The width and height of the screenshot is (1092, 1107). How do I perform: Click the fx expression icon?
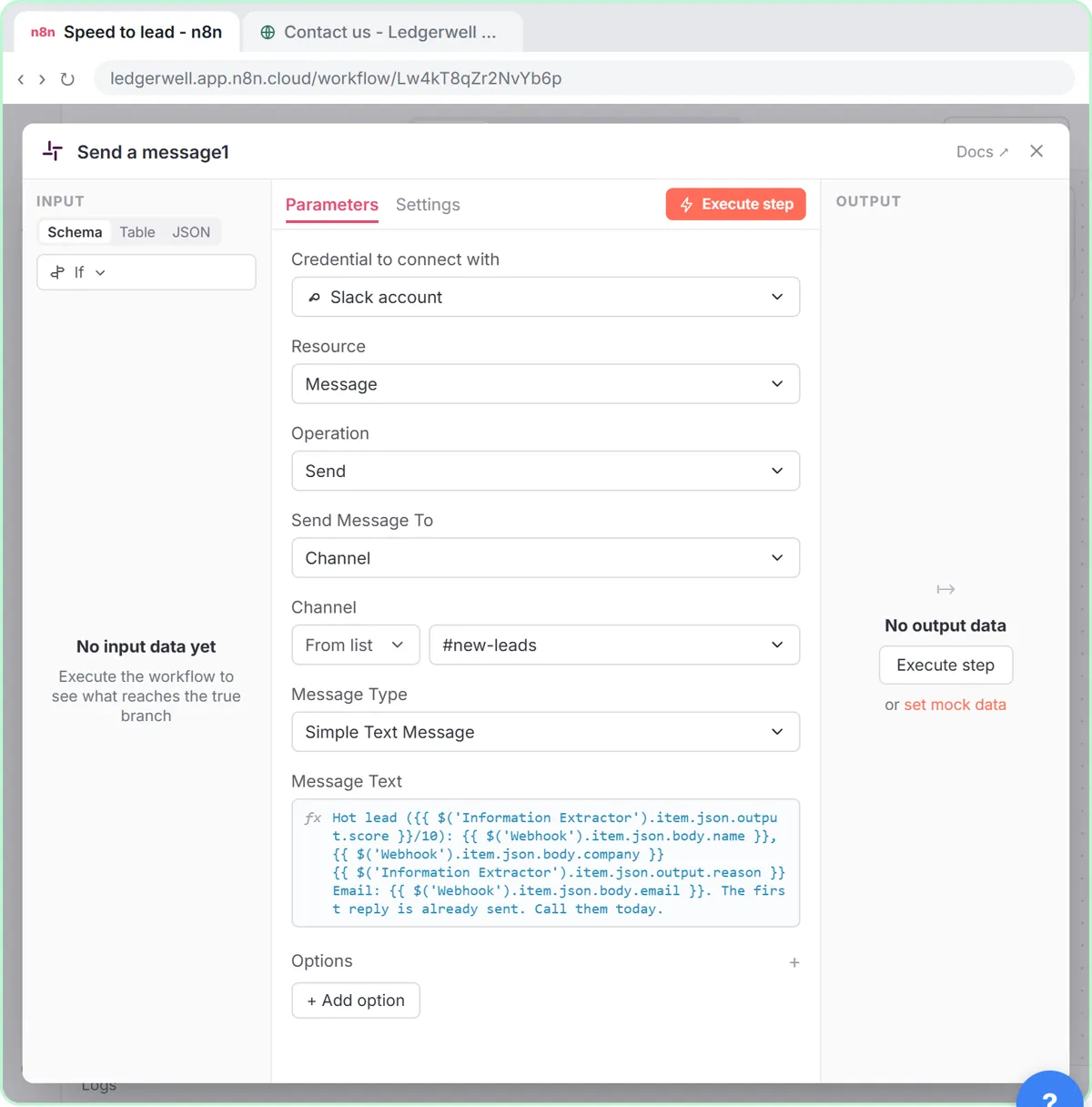pyautogui.click(x=313, y=818)
